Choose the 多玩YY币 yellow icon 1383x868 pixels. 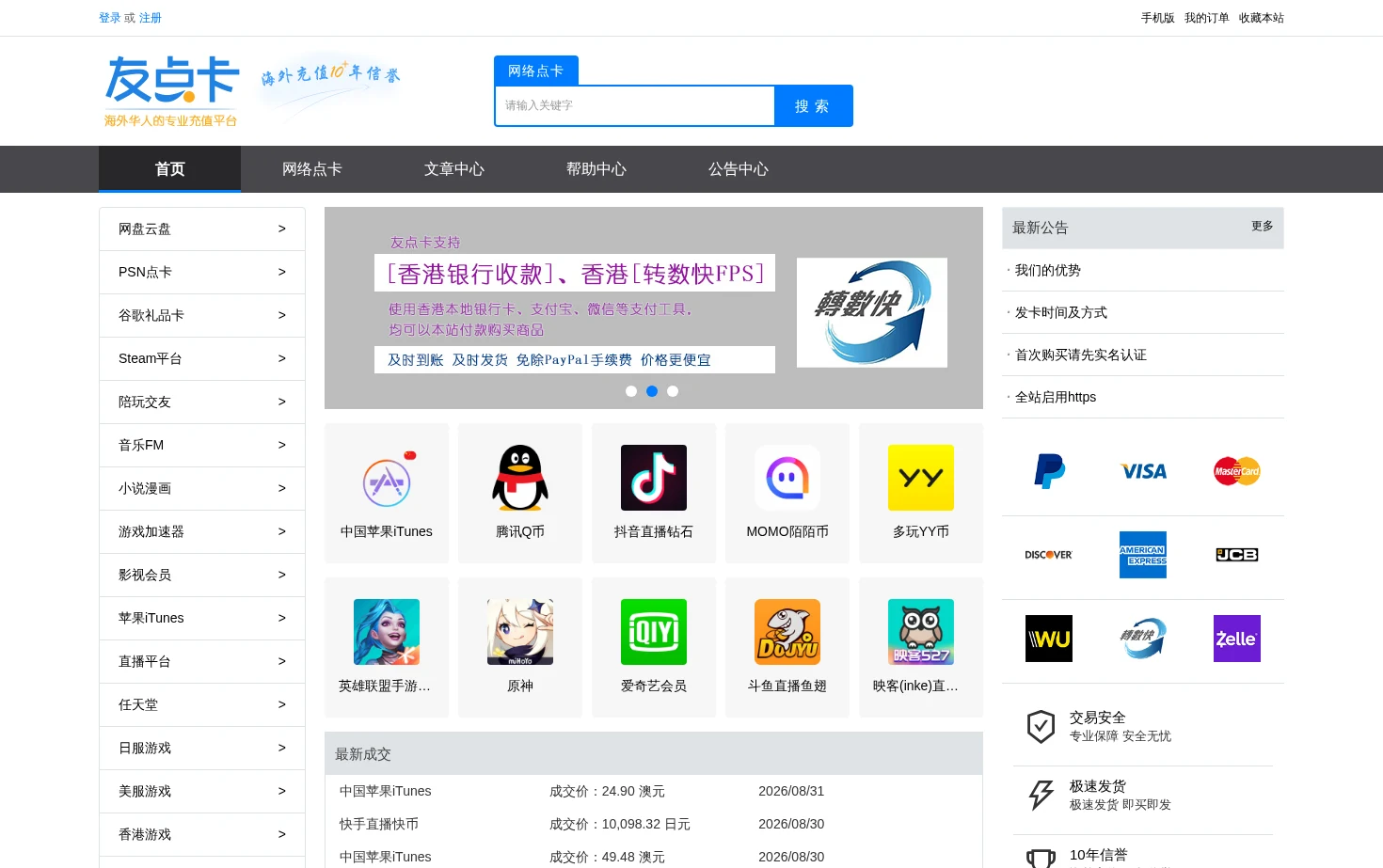[921, 478]
